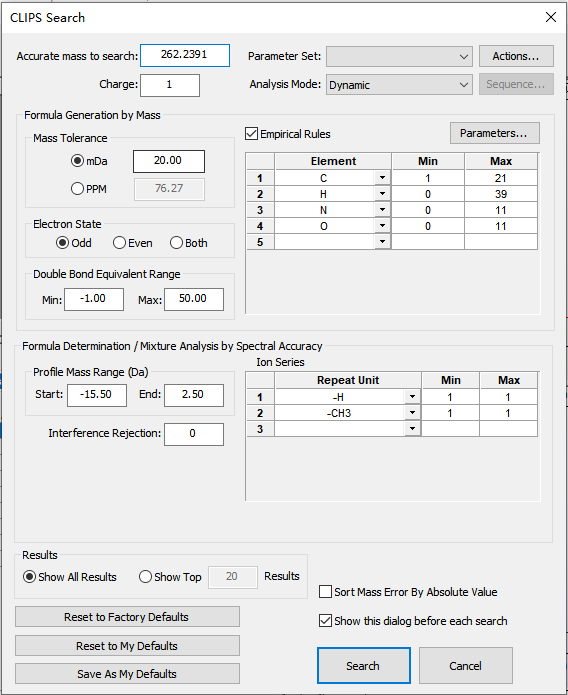Open element dropdown for row 4 (O)

coord(382,226)
